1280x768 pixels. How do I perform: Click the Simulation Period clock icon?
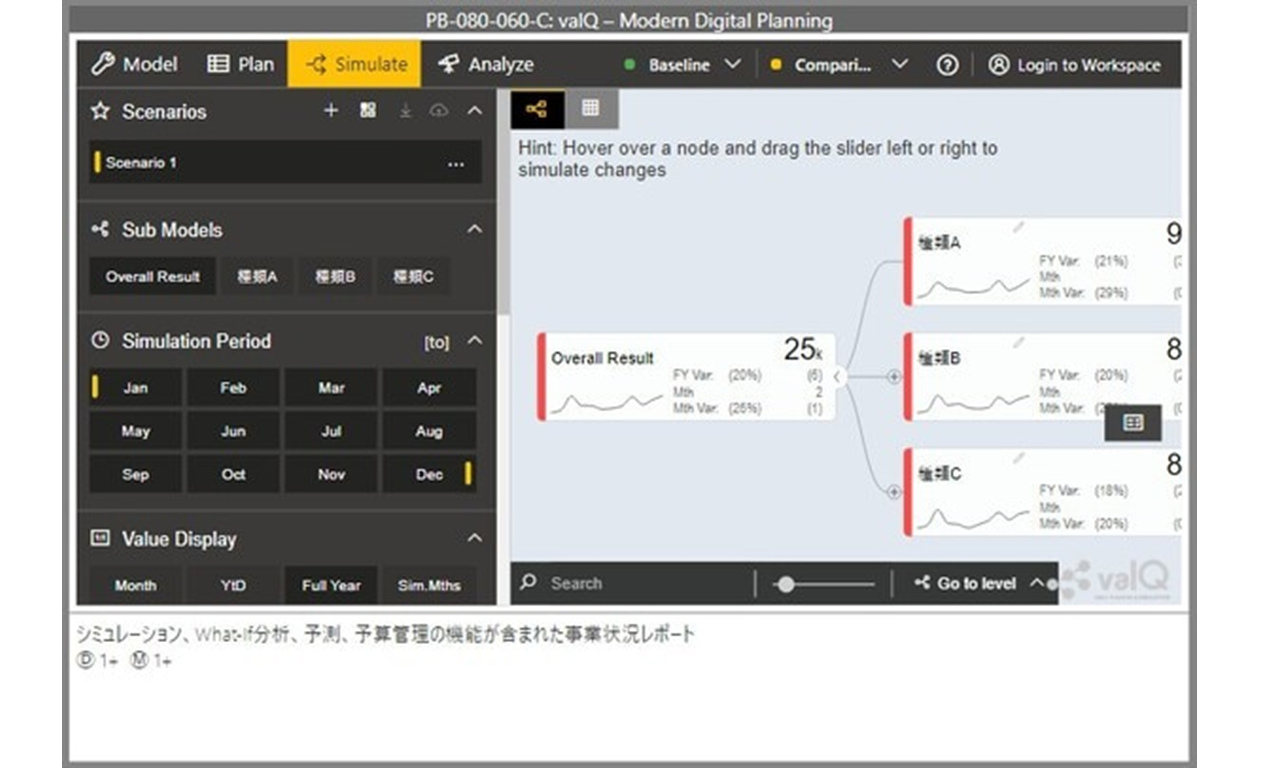tap(100, 340)
